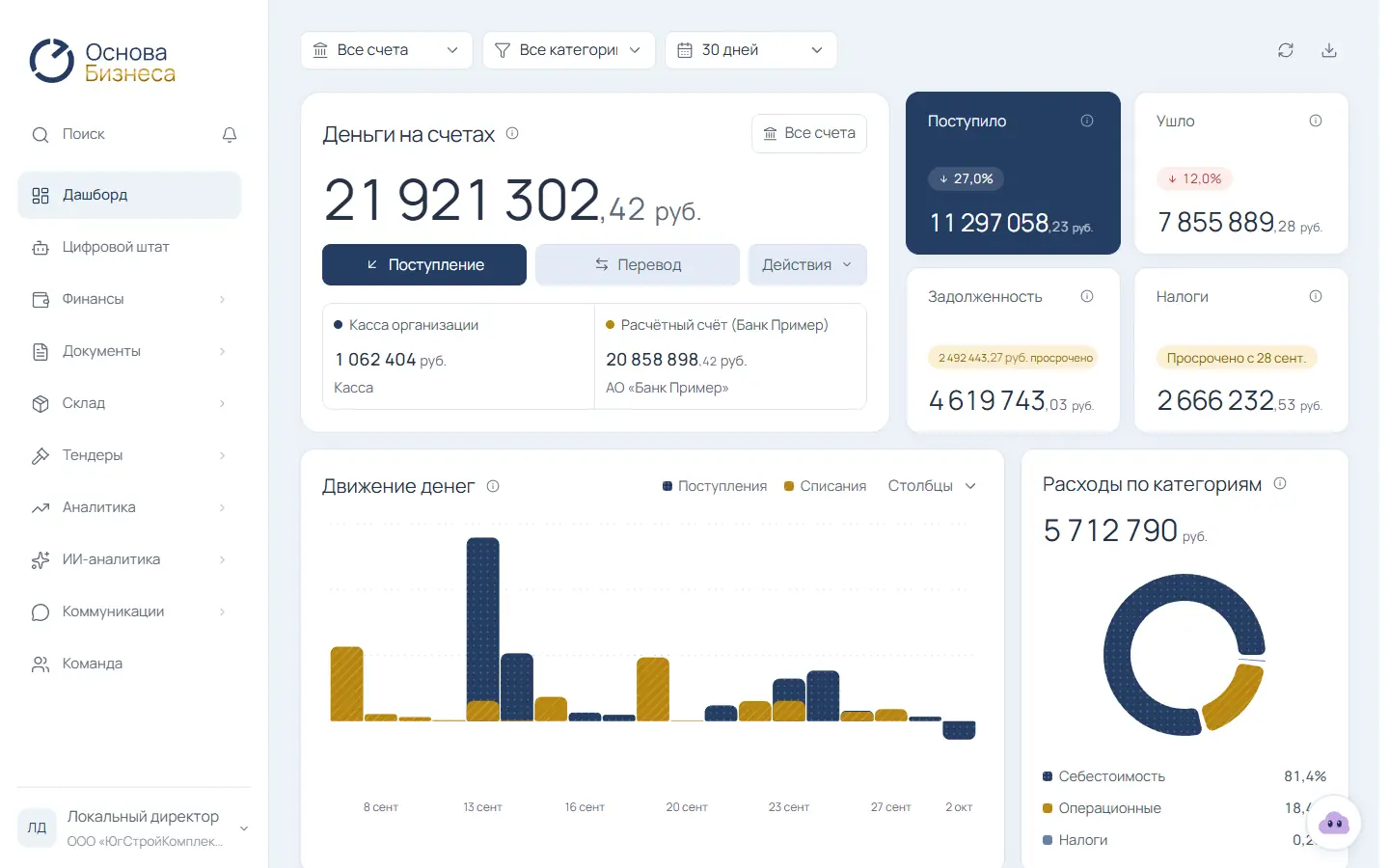This screenshot has width=1389, height=868.
Task: Click the notifications bell icon
Action: pos(230,135)
